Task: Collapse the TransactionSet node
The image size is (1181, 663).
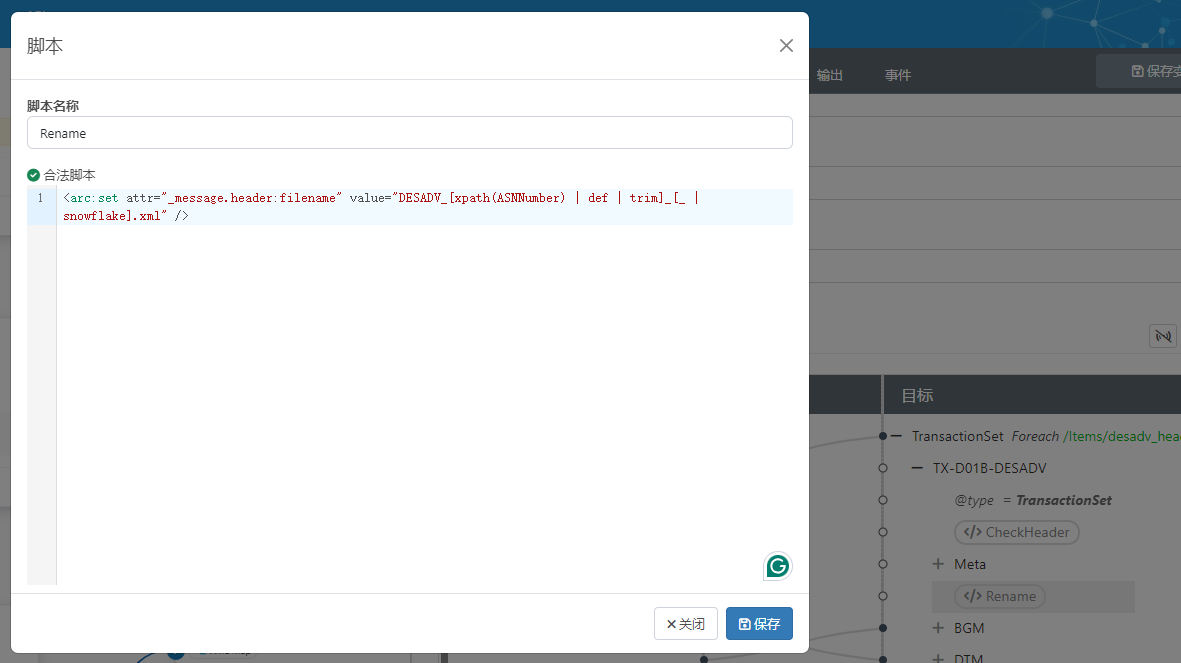Action: click(x=897, y=436)
